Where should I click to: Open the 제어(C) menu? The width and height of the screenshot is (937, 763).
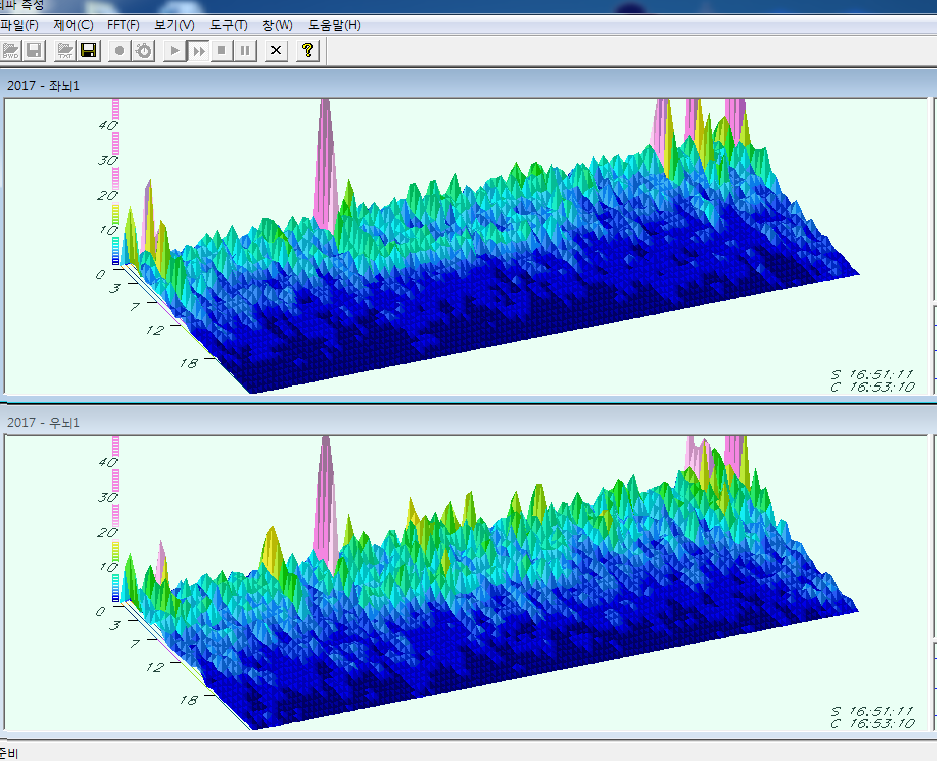coord(73,24)
